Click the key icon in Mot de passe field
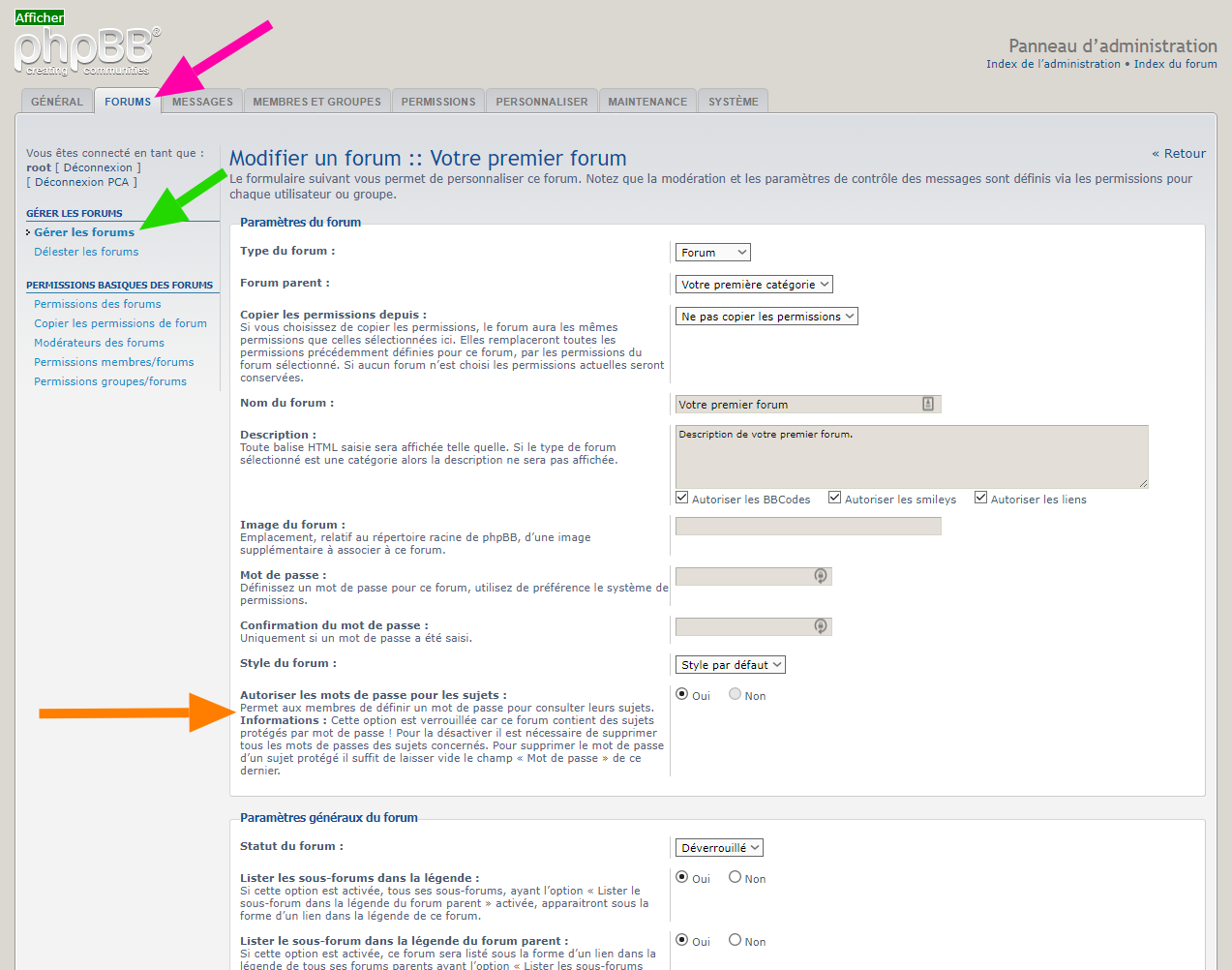The image size is (1232, 970). tap(820, 576)
